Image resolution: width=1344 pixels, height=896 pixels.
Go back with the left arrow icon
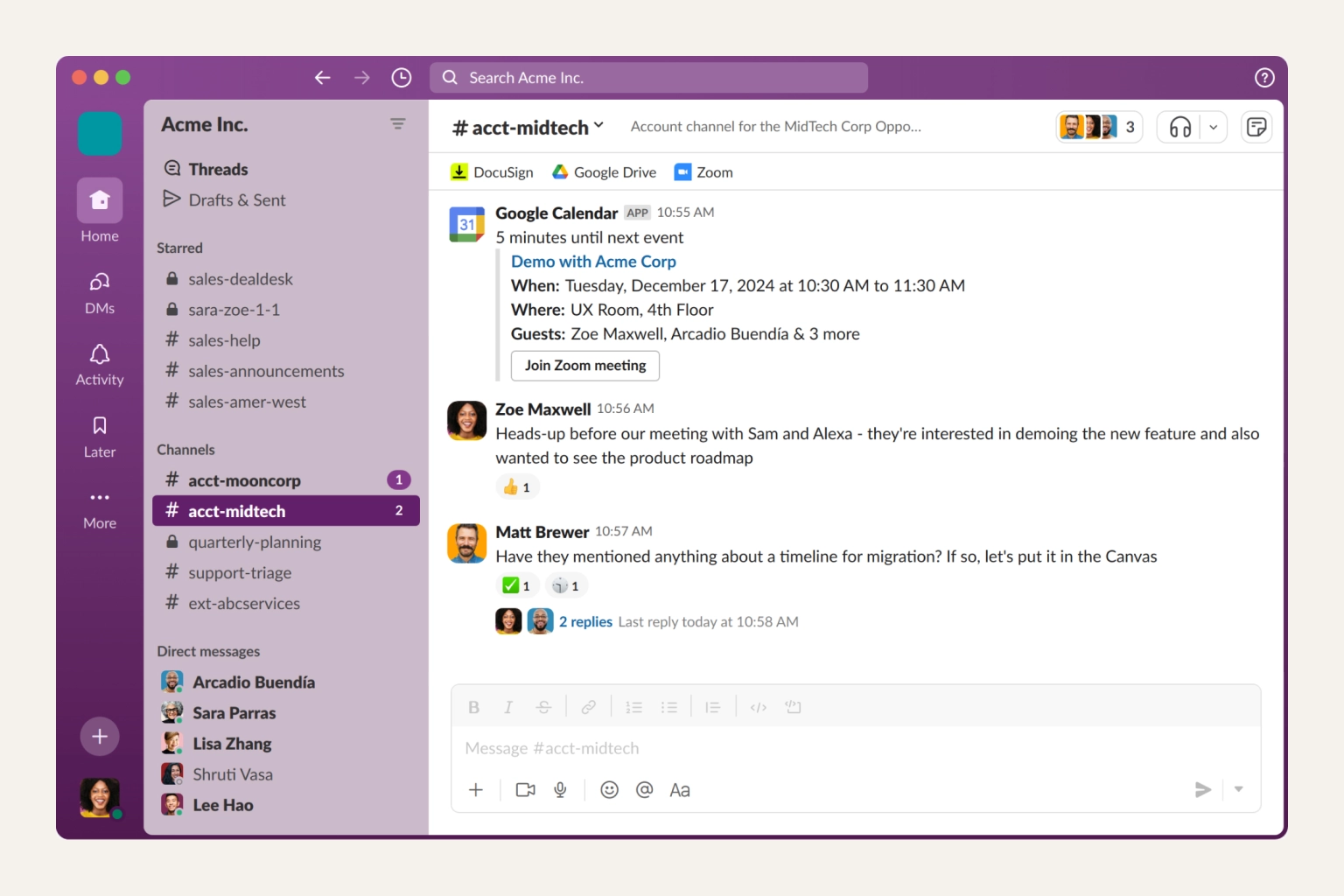tap(322, 78)
